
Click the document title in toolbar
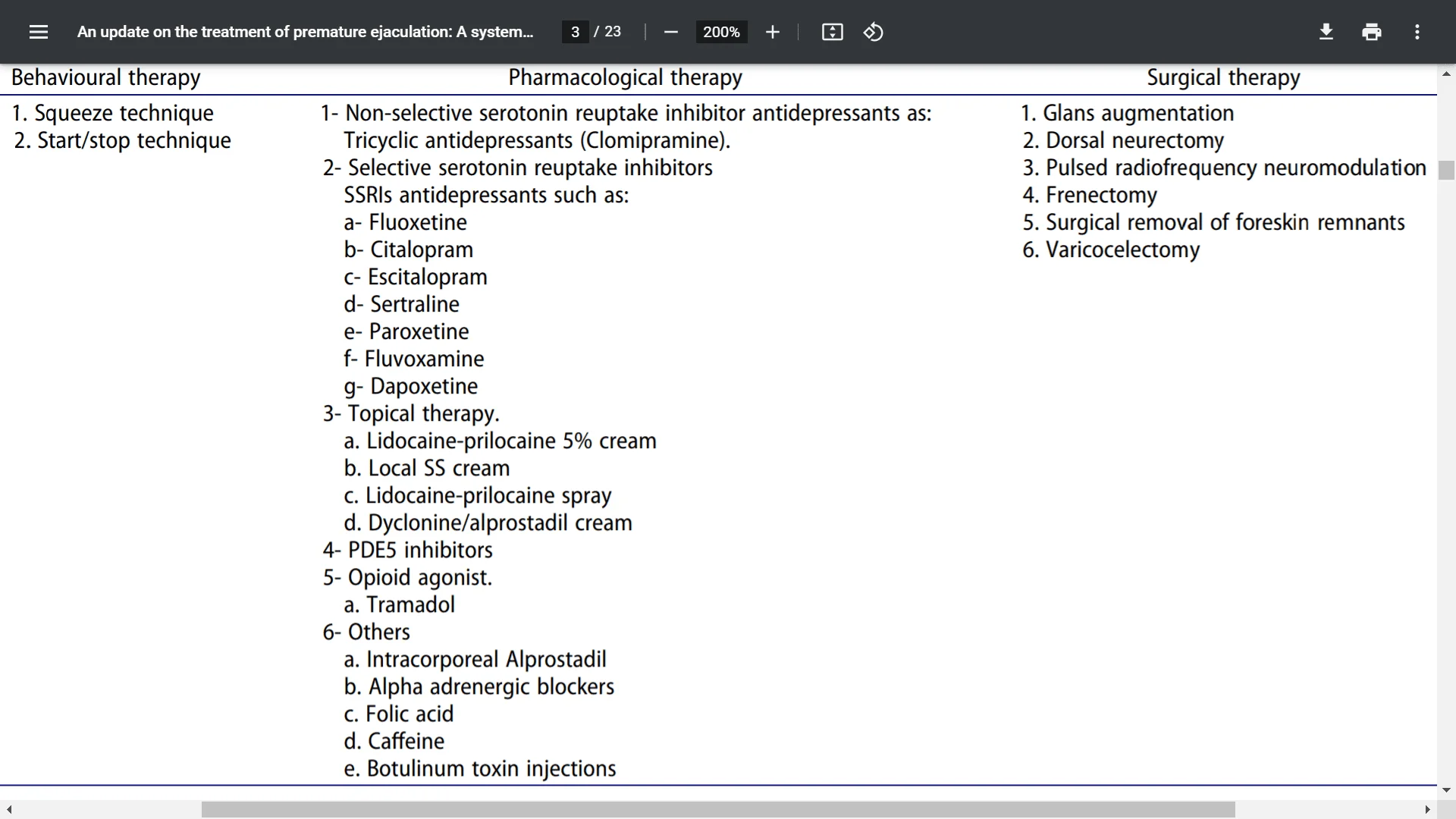pos(305,32)
